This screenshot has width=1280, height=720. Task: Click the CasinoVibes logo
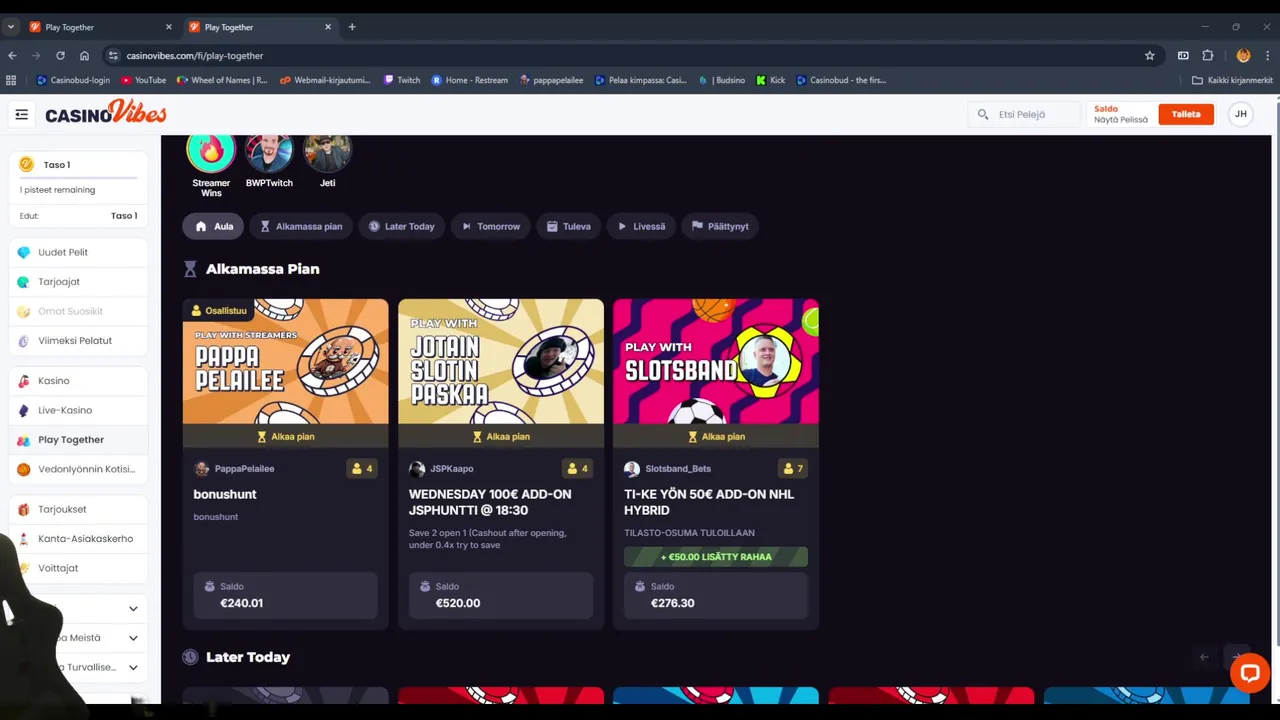tap(106, 113)
